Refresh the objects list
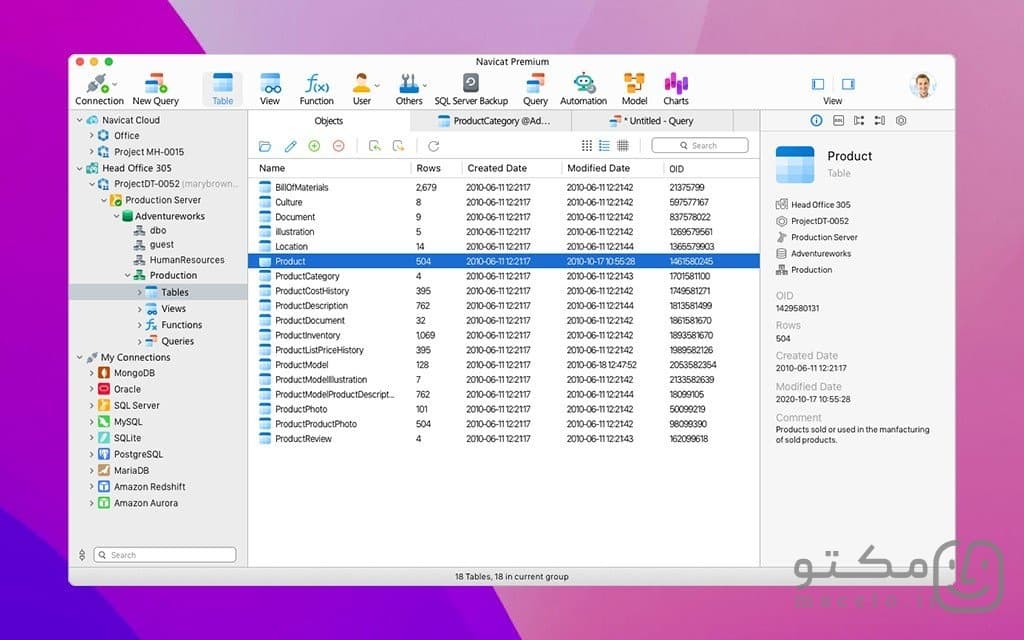 pyautogui.click(x=434, y=146)
